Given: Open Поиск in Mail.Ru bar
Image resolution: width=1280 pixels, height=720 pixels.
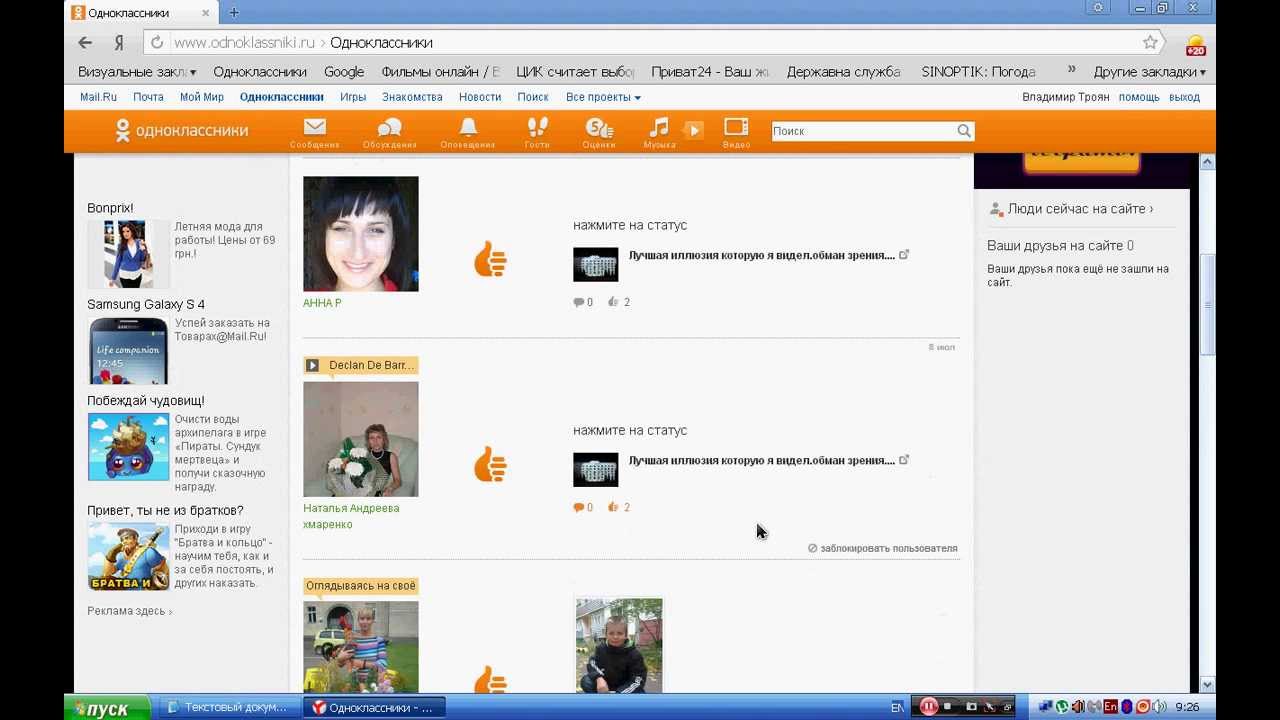Looking at the screenshot, I should point(533,97).
